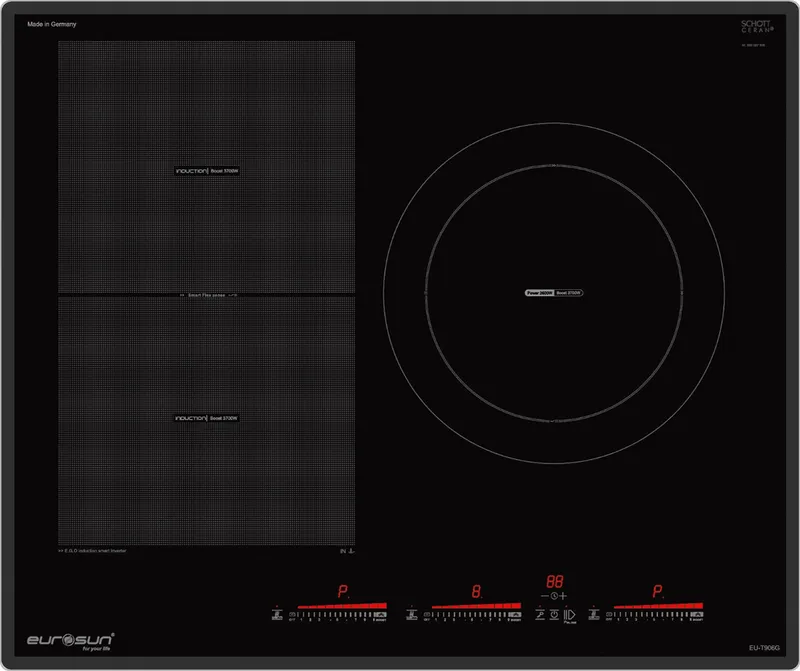
Task: Tap the timer minus symbol
Action: click(x=545, y=596)
